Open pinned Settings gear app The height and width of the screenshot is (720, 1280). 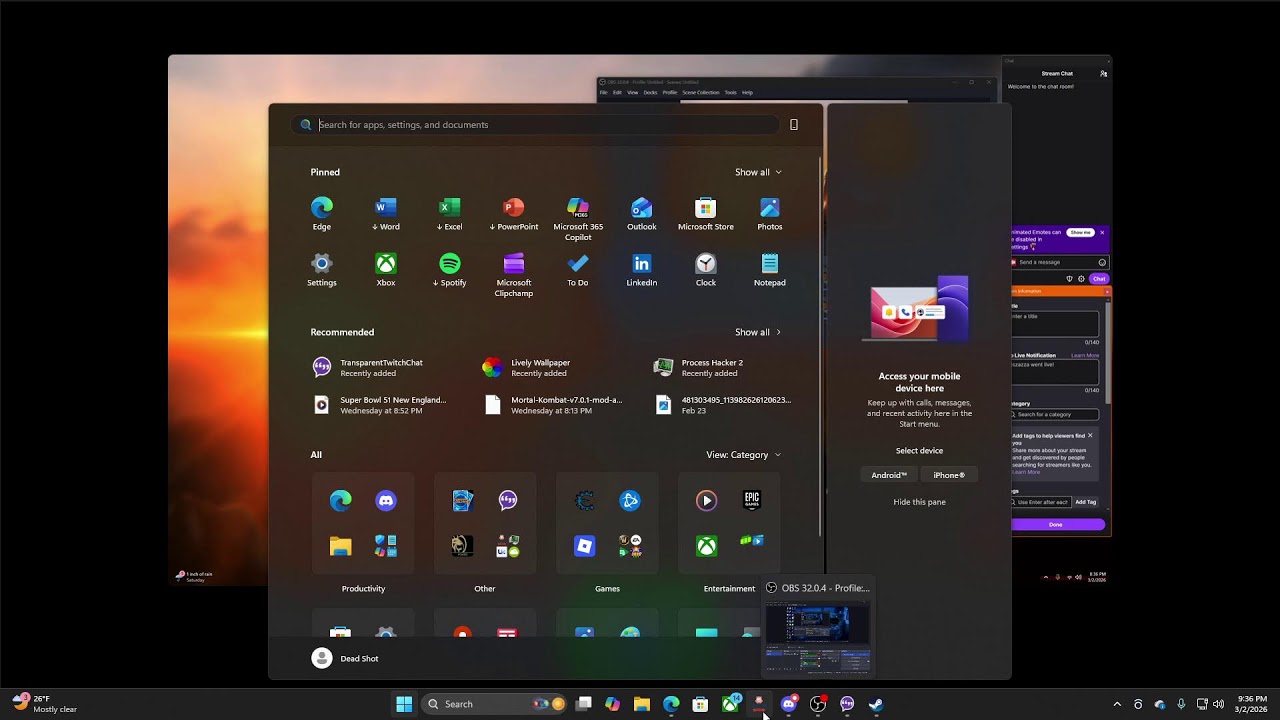tap(321, 269)
